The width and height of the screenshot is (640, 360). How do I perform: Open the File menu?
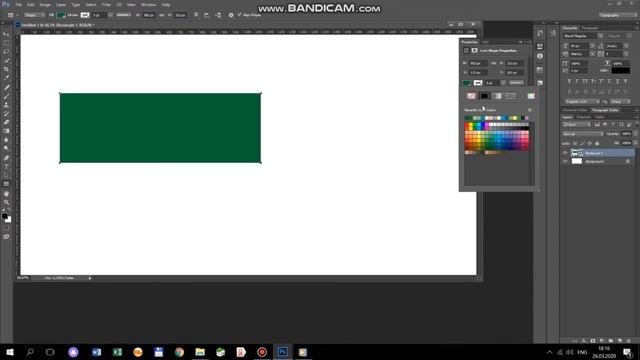tap(19, 4)
